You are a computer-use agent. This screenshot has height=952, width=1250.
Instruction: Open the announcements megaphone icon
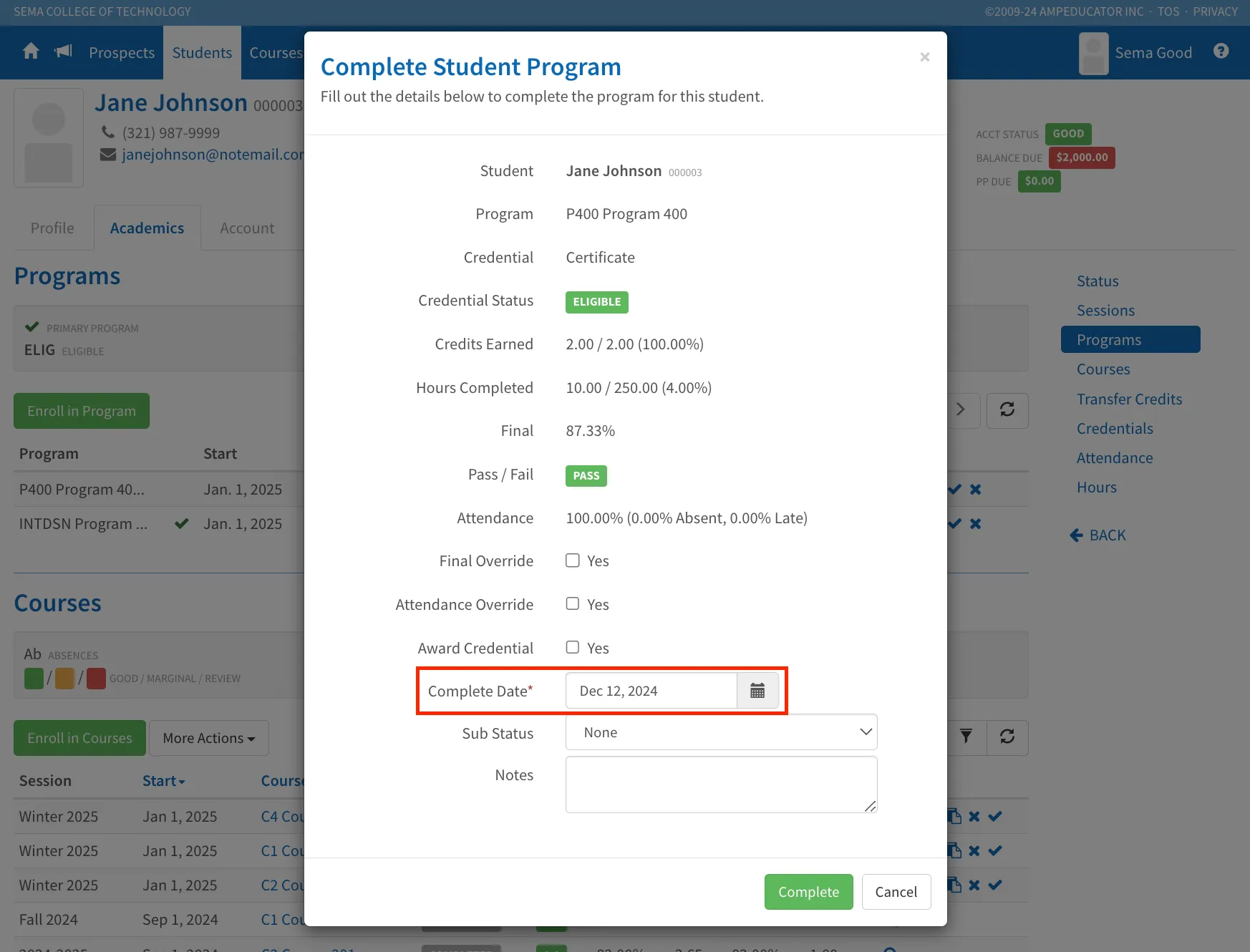64,52
